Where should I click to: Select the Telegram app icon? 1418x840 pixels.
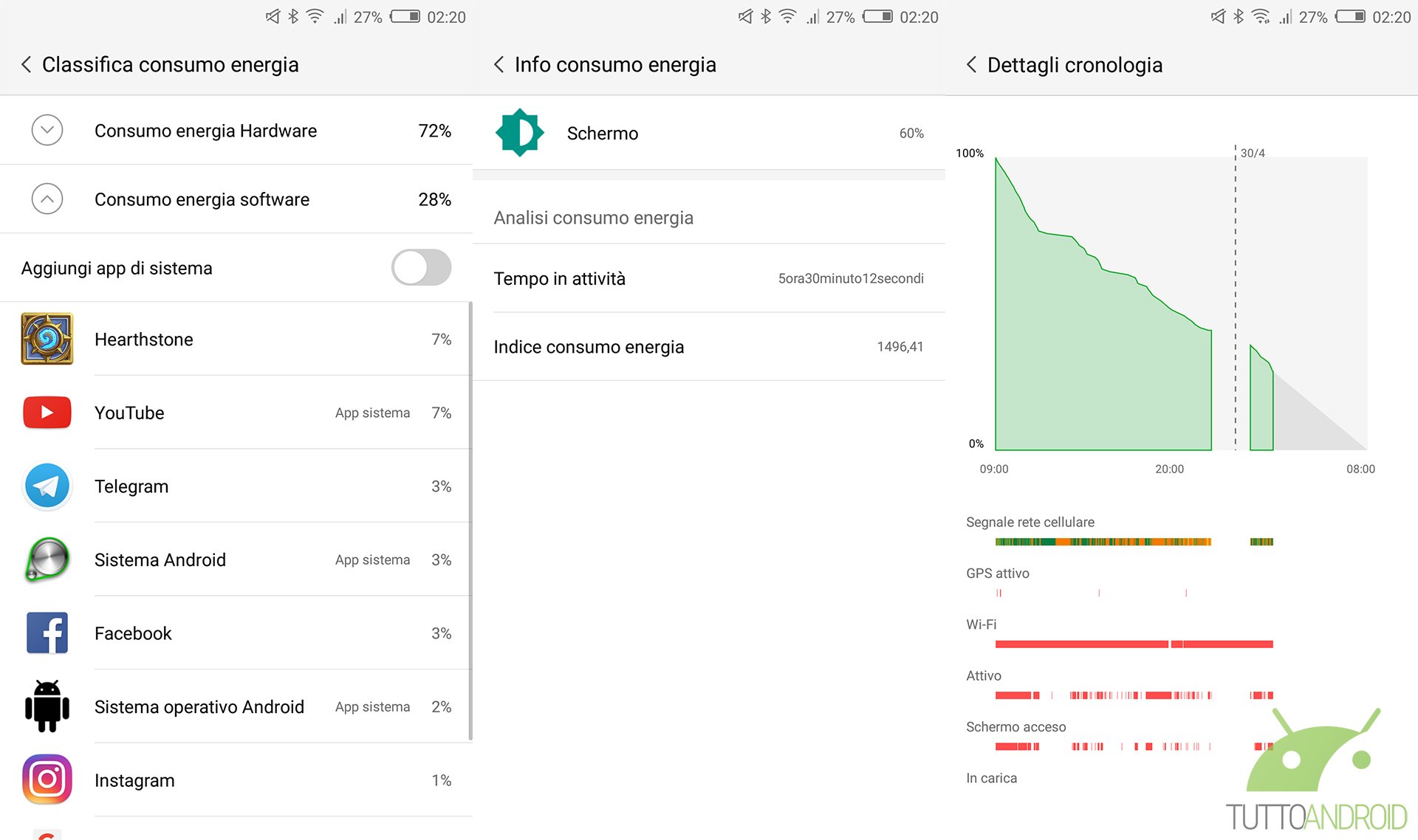(x=47, y=486)
